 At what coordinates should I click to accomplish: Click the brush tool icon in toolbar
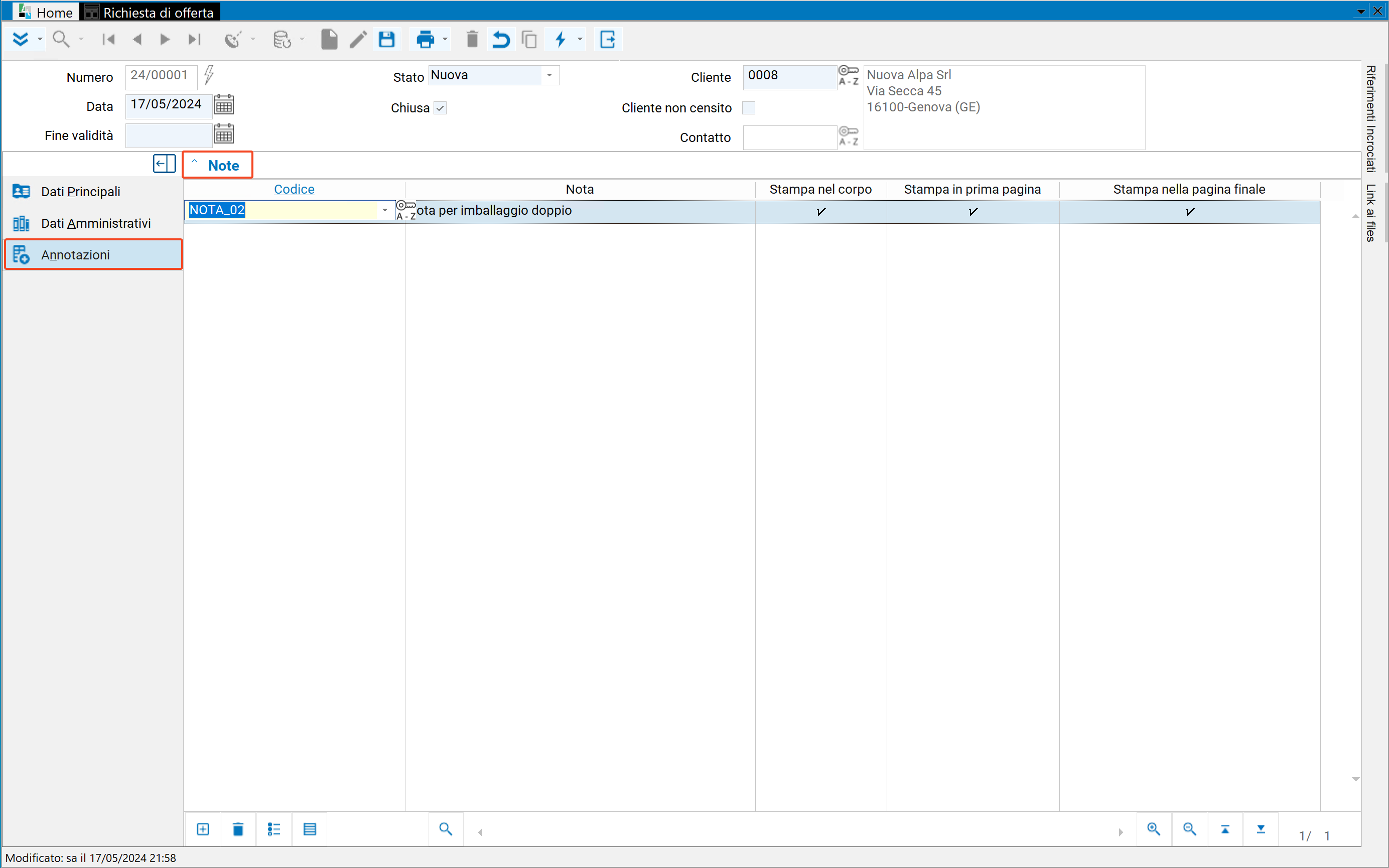[x=232, y=39]
